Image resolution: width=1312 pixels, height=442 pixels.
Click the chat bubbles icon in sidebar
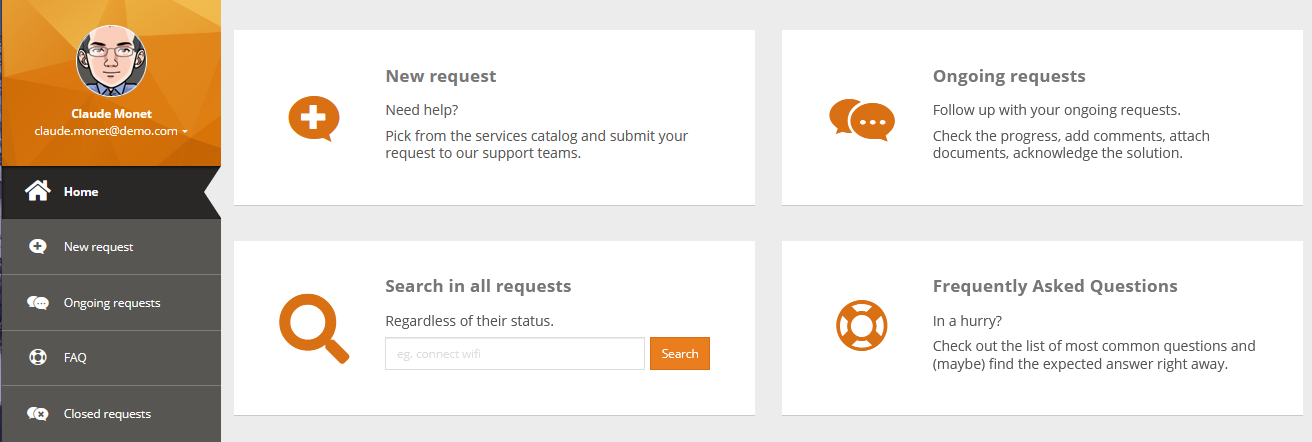pyautogui.click(x=38, y=303)
